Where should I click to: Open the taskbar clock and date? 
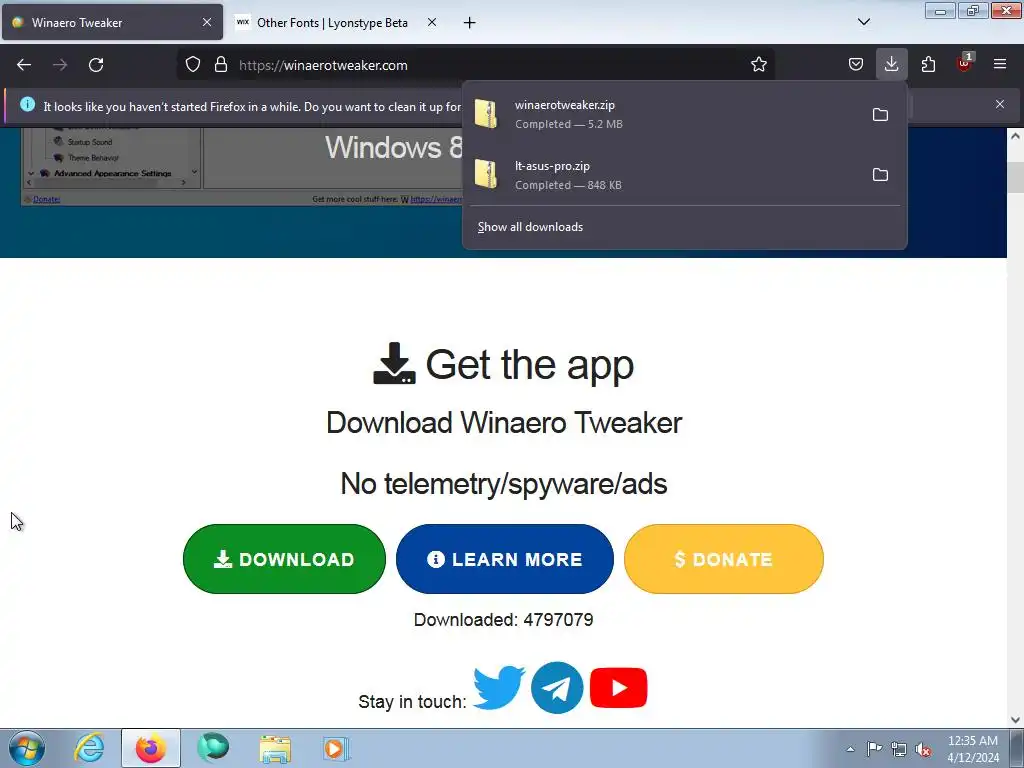pos(972,749)
